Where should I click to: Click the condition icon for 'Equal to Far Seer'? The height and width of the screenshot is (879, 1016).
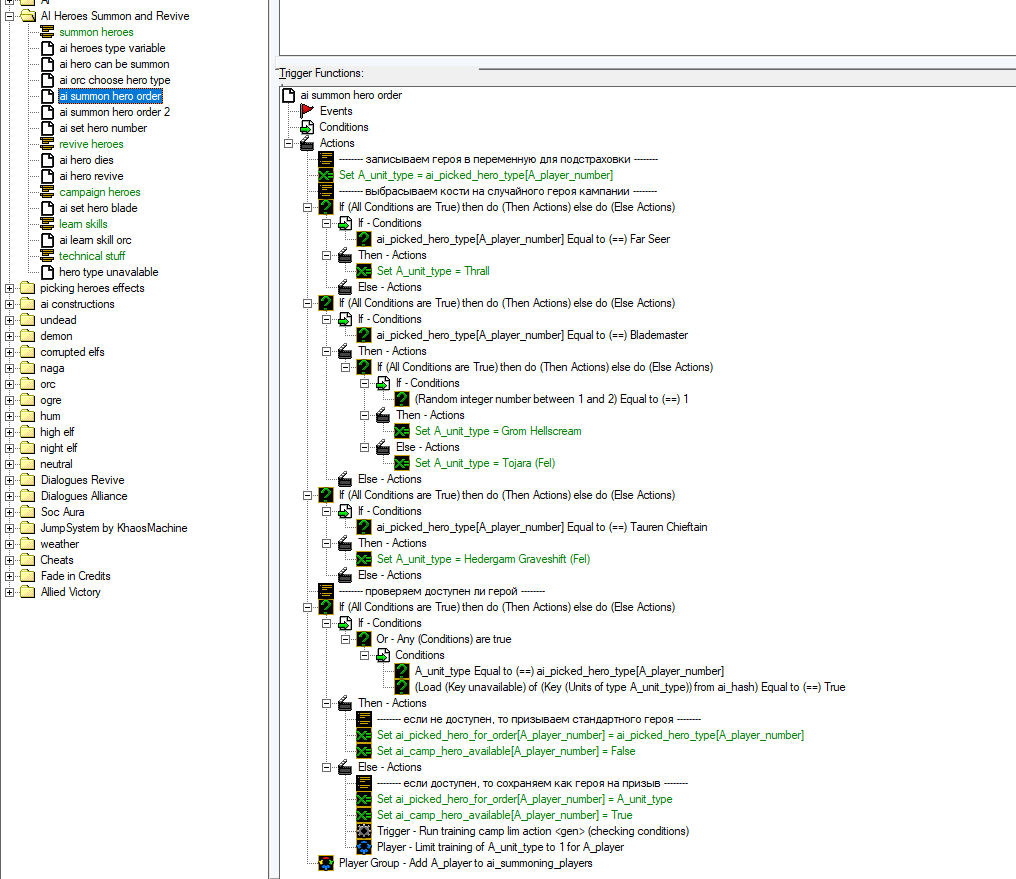pyautogui.click(x=364, y=239)
